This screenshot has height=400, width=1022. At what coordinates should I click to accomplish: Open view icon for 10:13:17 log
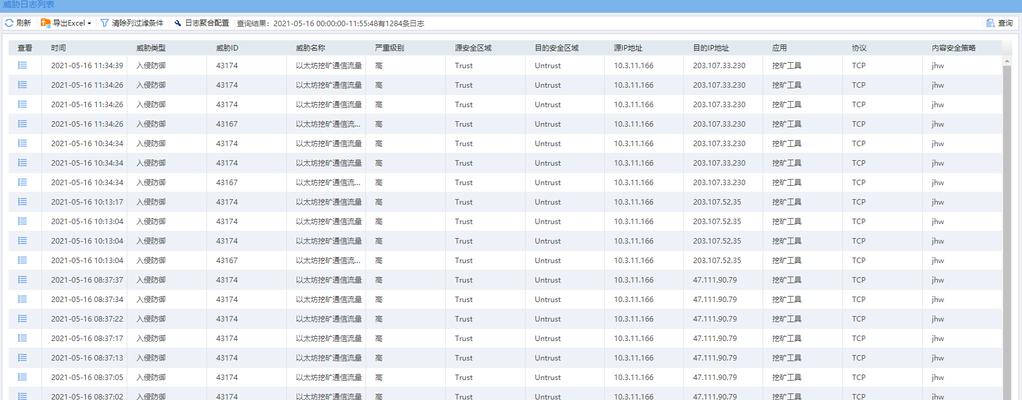point(22,202)
